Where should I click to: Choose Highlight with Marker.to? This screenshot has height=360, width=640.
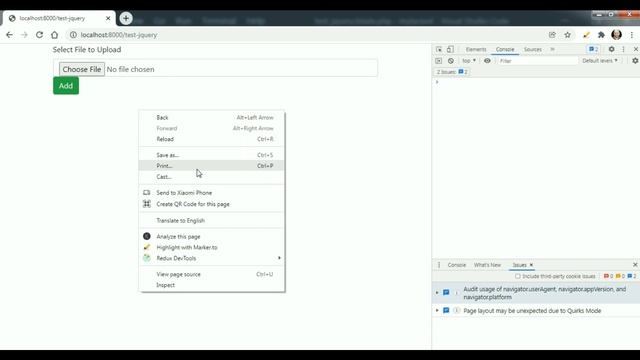point(212,247)
